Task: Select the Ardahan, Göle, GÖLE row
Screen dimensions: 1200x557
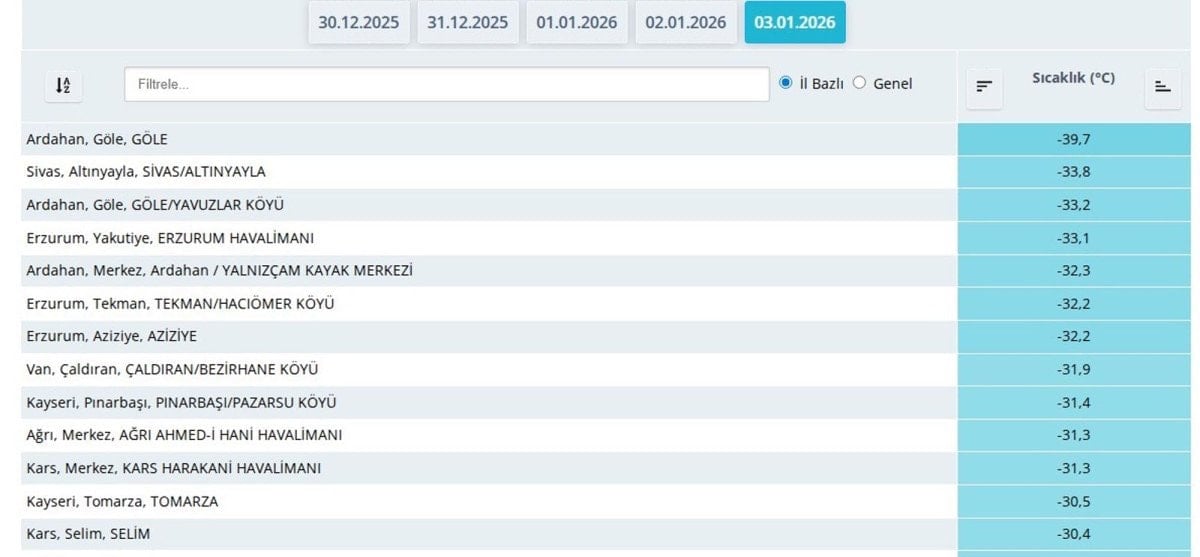Action: pyautogui.click(x=97, y=139)
